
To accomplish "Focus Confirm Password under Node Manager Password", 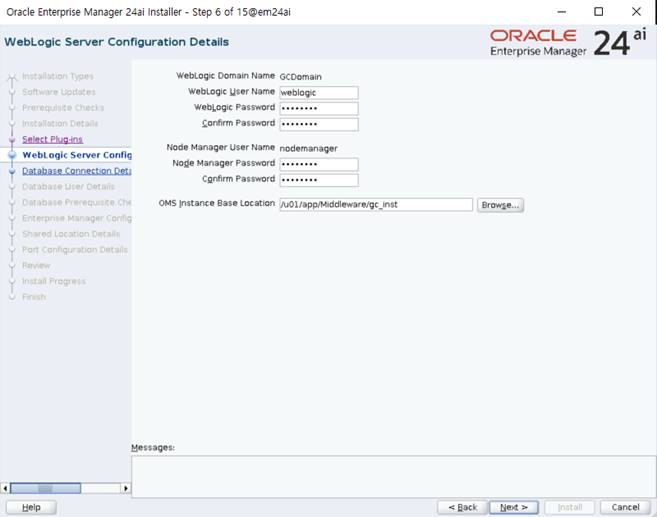I will (319, 180).
